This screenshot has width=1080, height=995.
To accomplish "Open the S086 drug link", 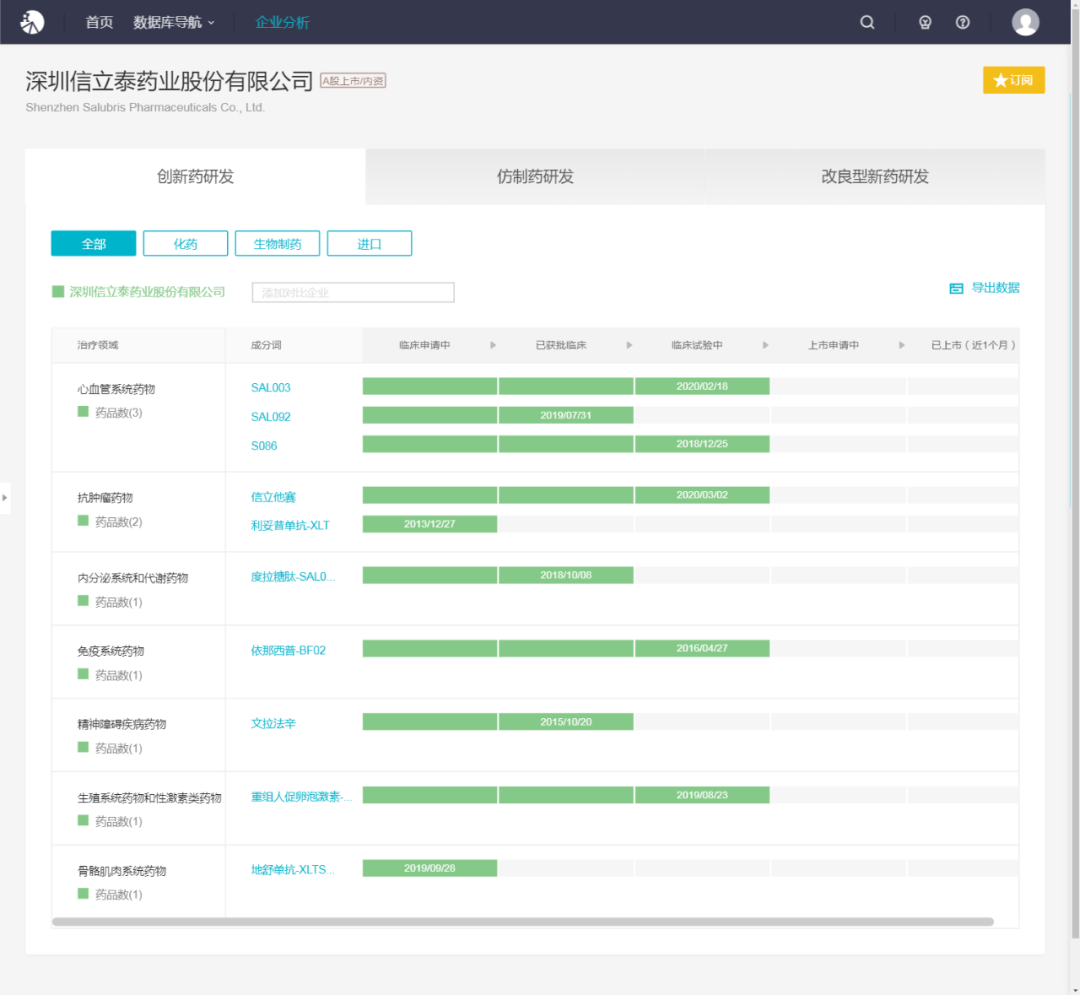I will click(x=264, y=446).
